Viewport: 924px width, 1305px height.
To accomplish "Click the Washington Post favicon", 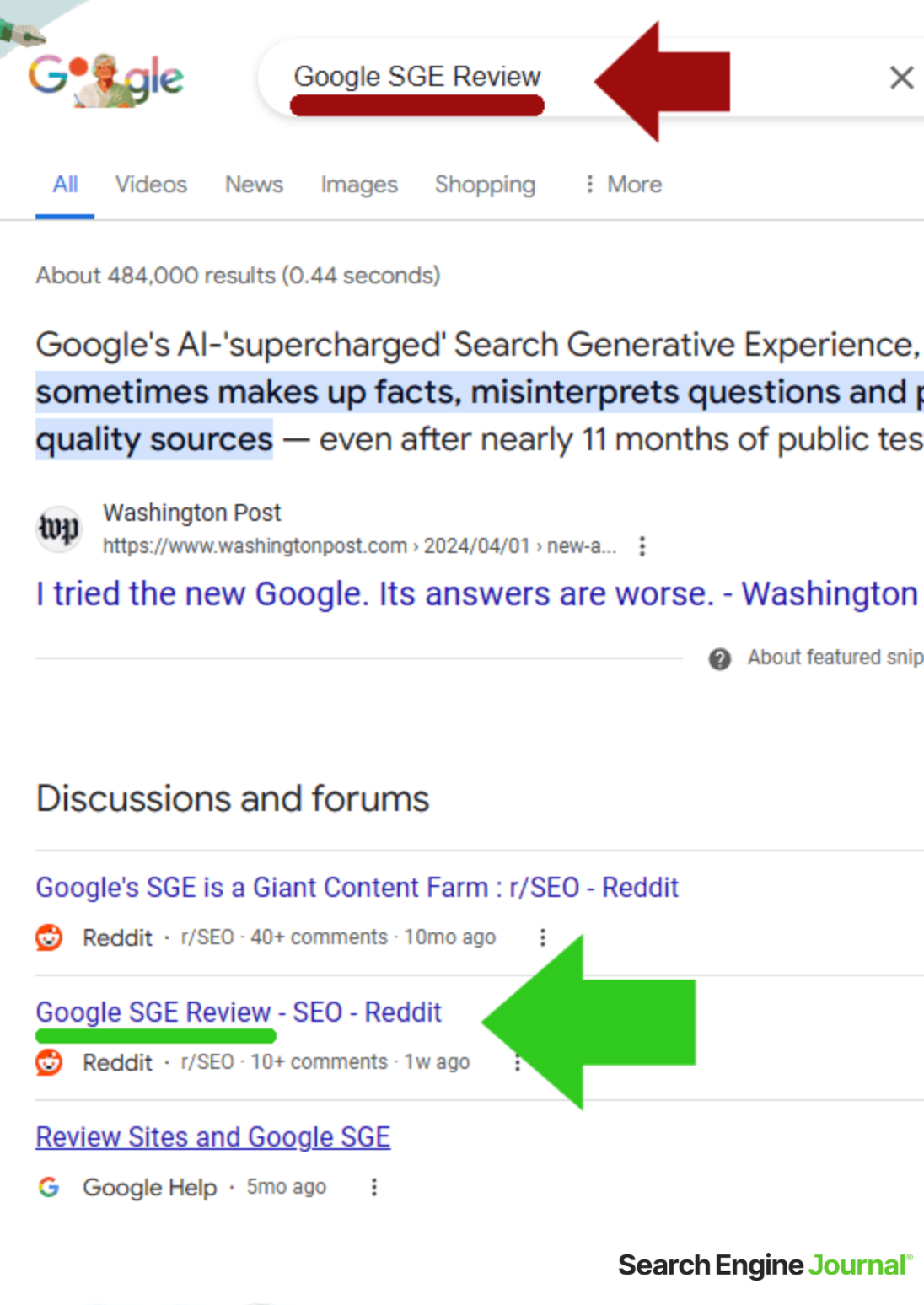I will (x=58, y=529).
